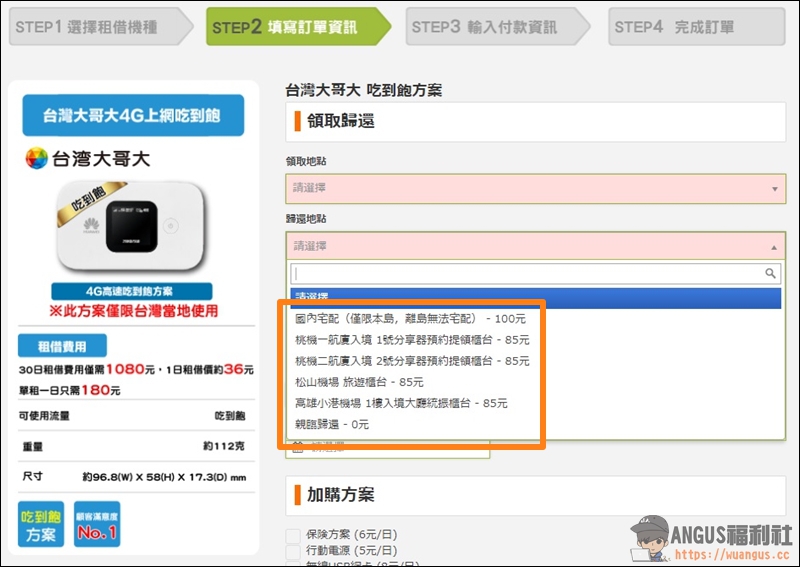Click the 領取歸還 section header
The image size is (800, 567).
[535, 121]
